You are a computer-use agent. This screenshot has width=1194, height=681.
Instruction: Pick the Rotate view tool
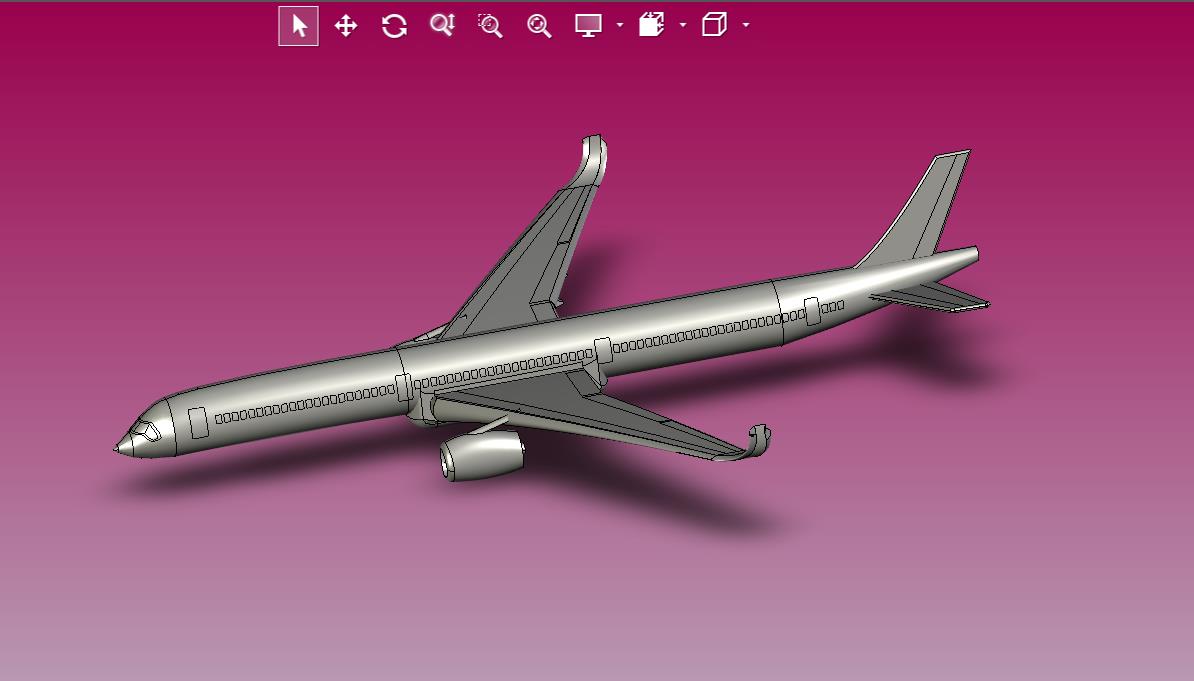pyautogui.click(x=394, y=26)
